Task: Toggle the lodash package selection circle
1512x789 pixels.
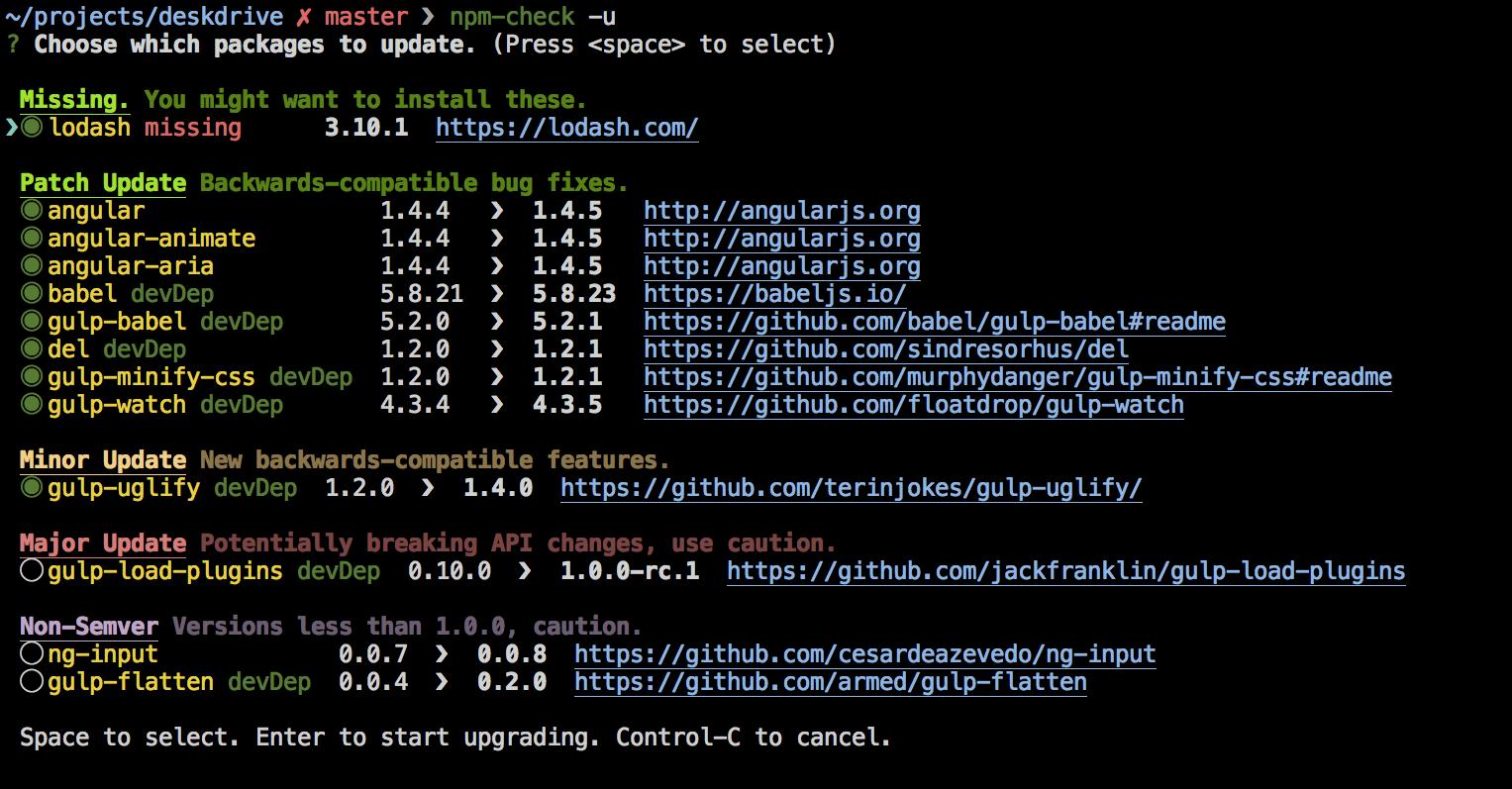Action: pos(33,128)
